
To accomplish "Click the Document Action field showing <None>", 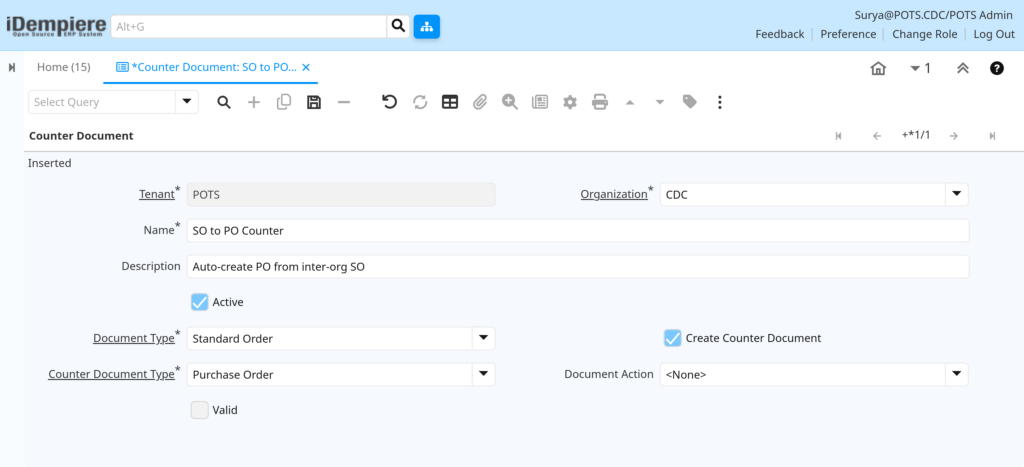I will pos(803,374).
